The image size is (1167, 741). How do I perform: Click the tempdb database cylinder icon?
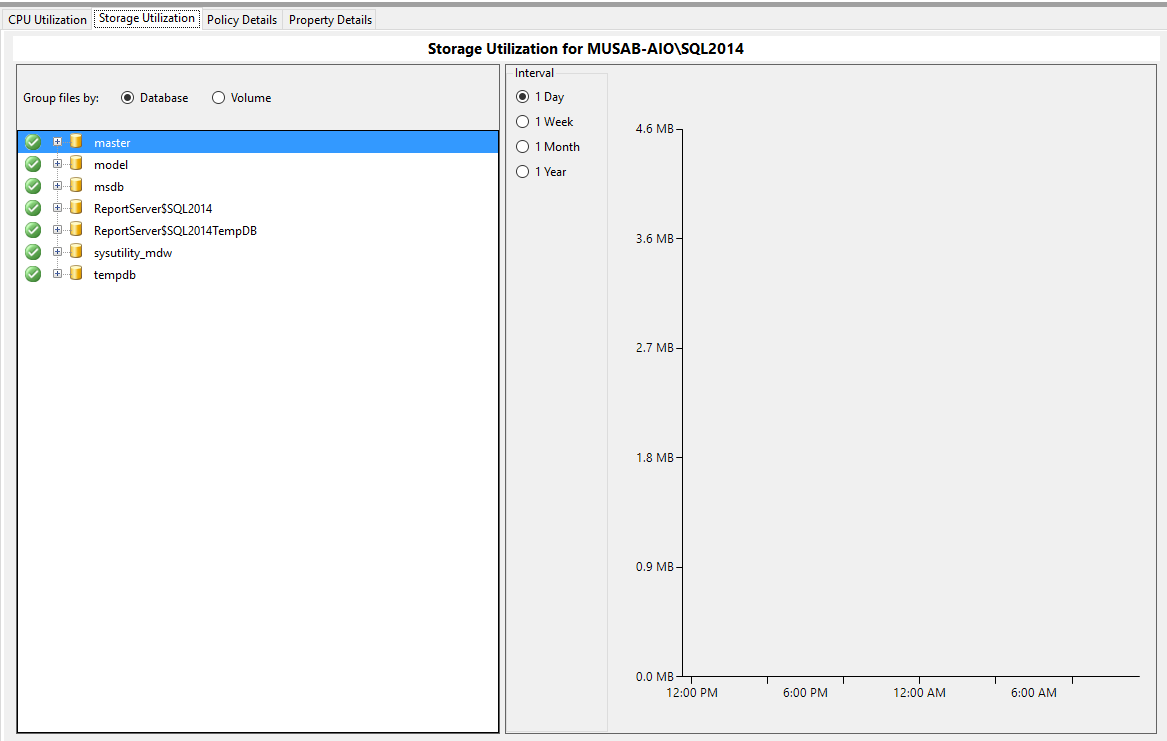point(76,273)
